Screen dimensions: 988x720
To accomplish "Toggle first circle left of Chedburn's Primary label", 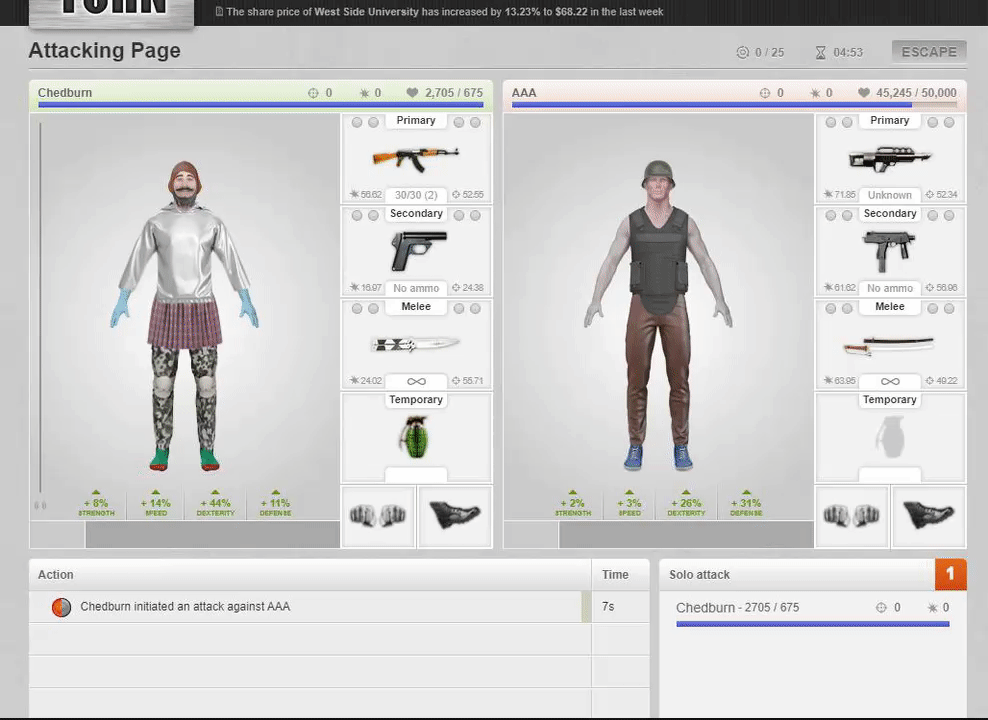I will 357,122.
